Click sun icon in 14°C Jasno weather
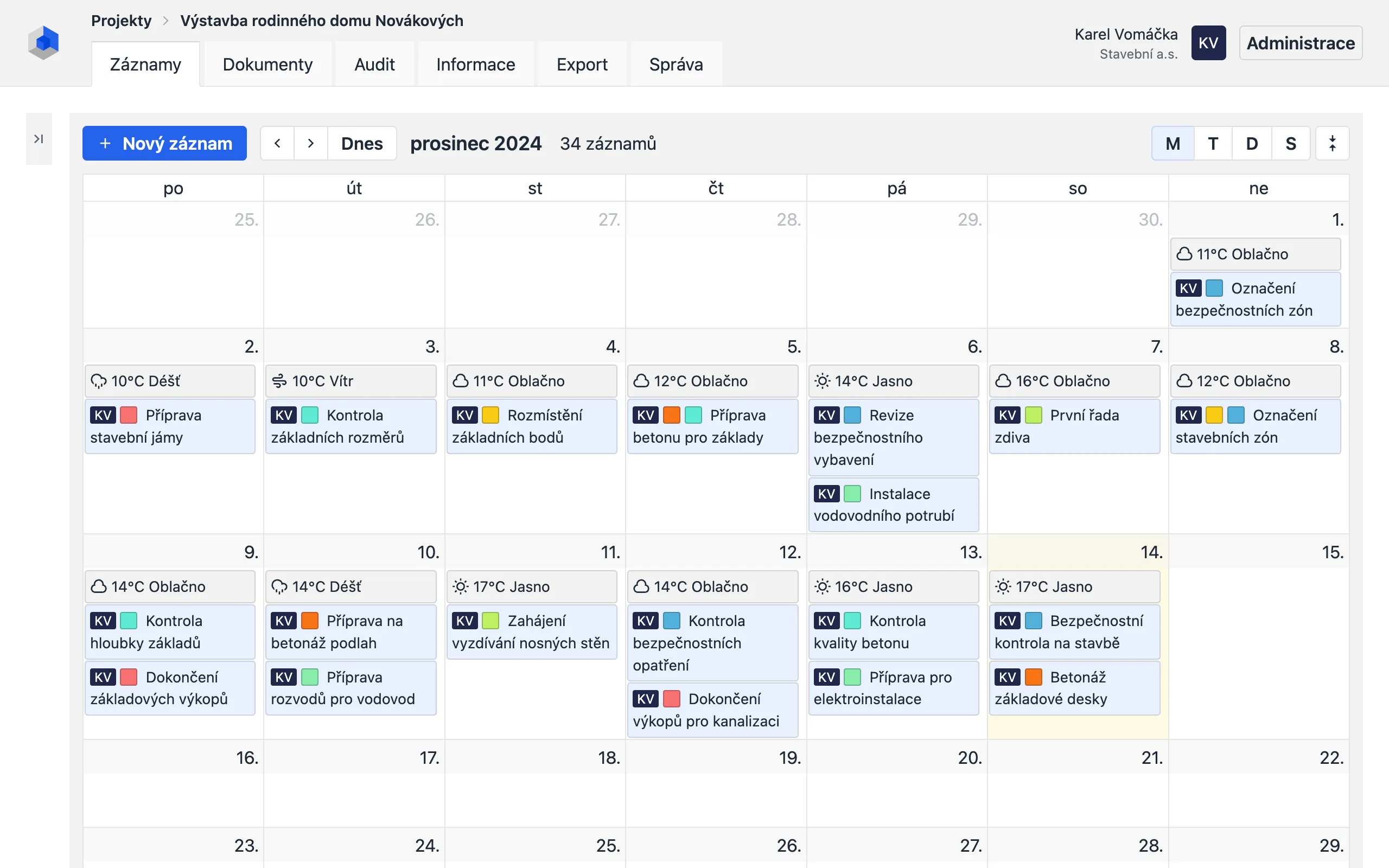Screen dimensions: 1389x868 [823, 381]
